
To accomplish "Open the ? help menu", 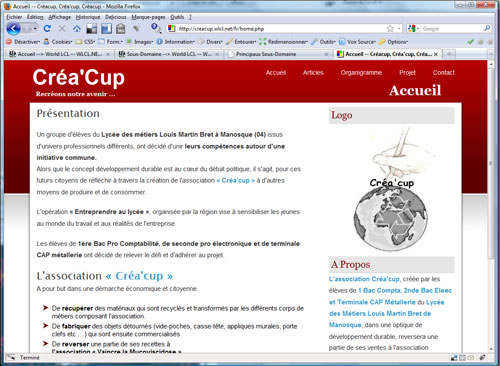I will [x=190, y=17].
